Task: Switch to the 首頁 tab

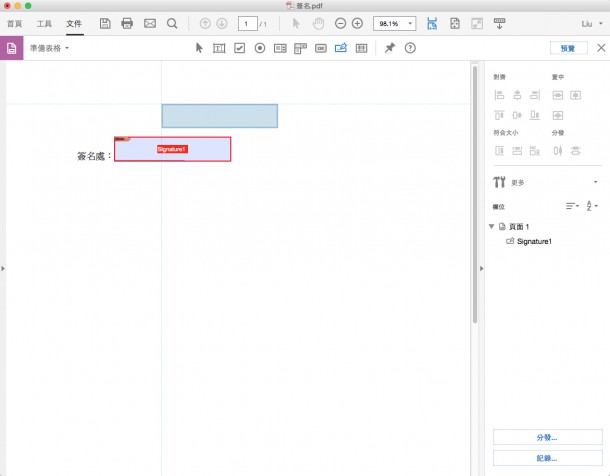Action: 15,23
